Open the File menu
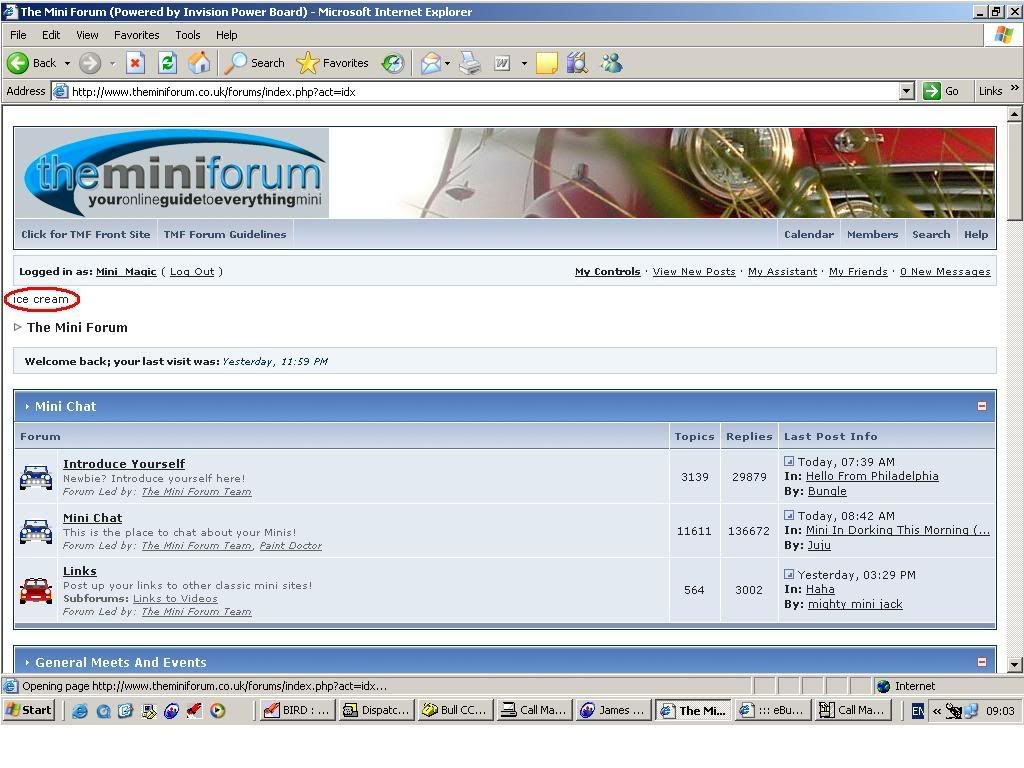The image size is (1024, 768). 18,35
